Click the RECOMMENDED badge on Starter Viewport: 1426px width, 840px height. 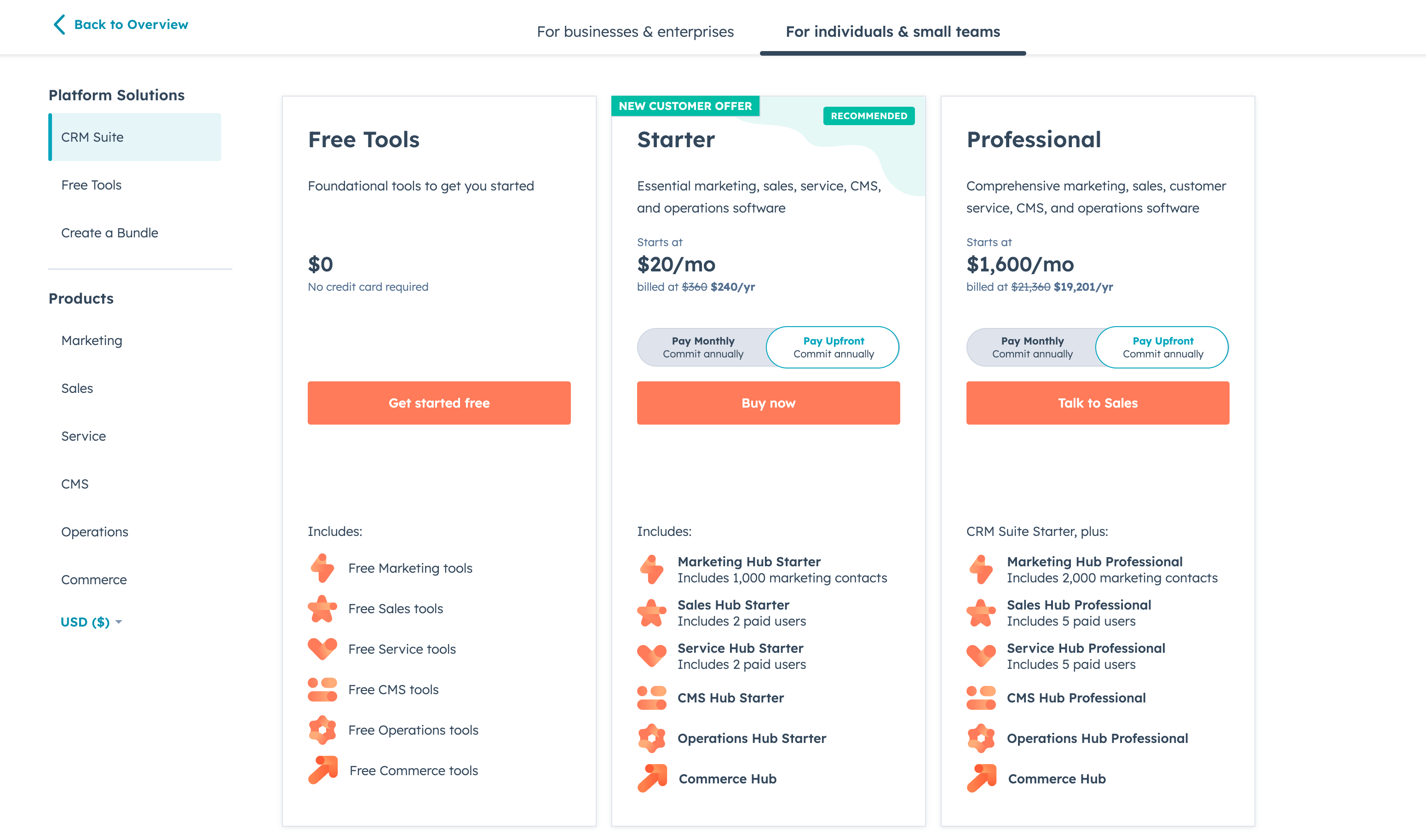[868, 115]
